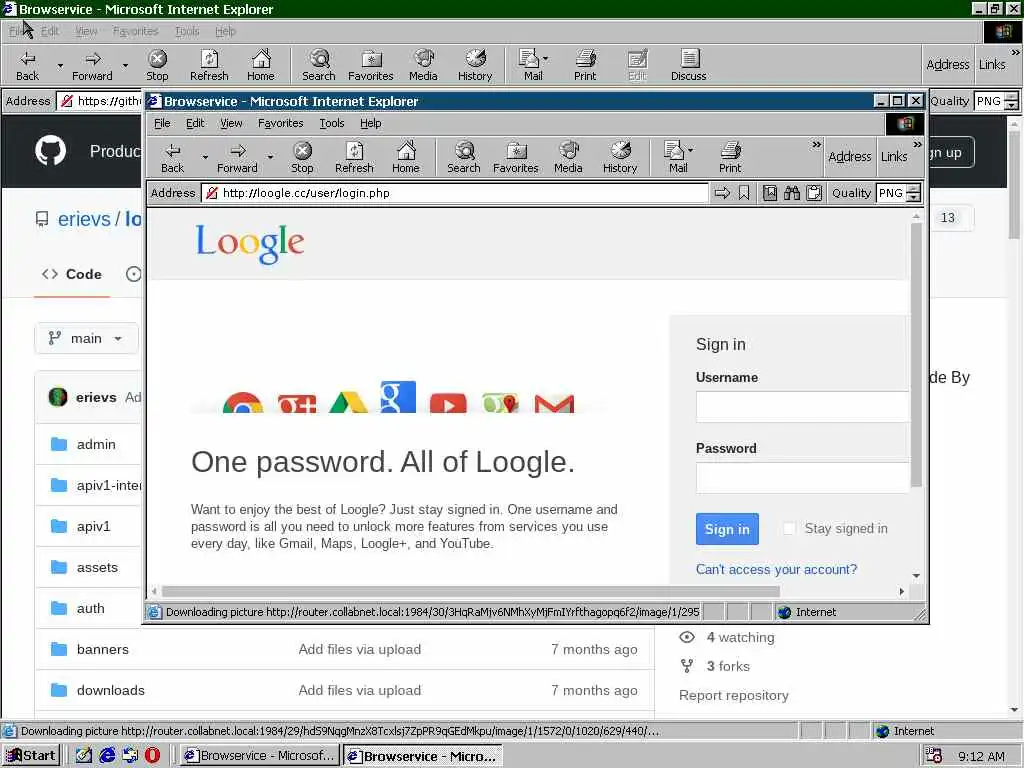Open Media in the background GitHub window toolbar
Screen dimensions: 1024x768
pyautogui.click(x=423, y=65)
